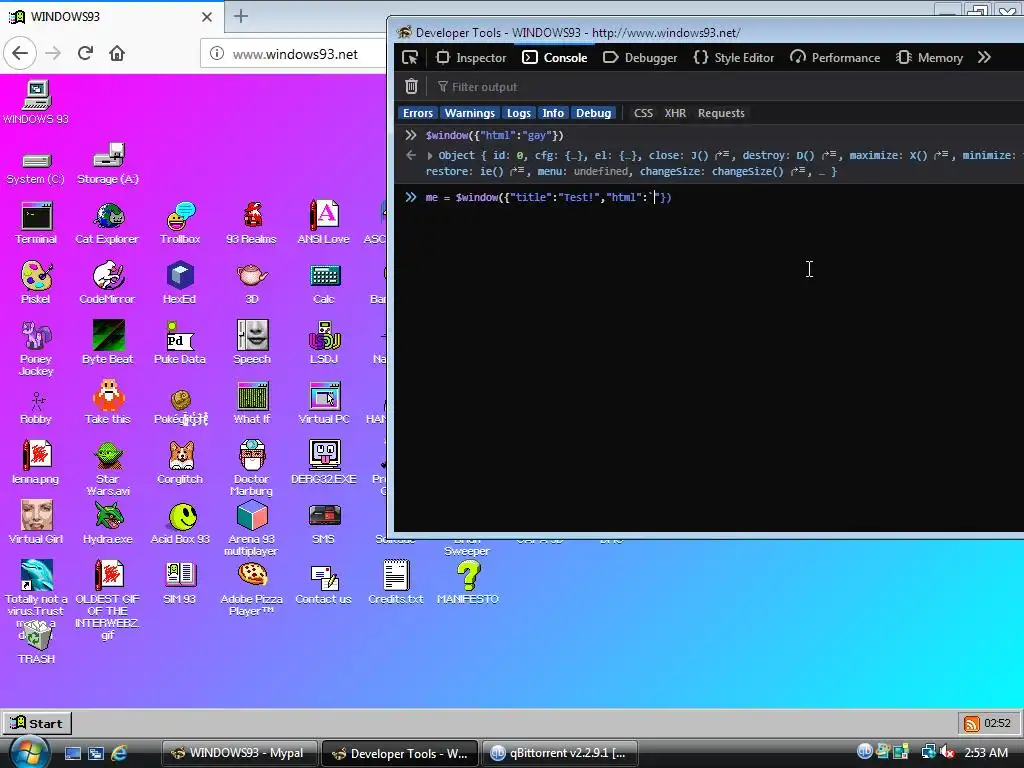This screenshot has width=1024, height=768.
Task: Toggle the Errors filter in console
Action: click(418, 113)
